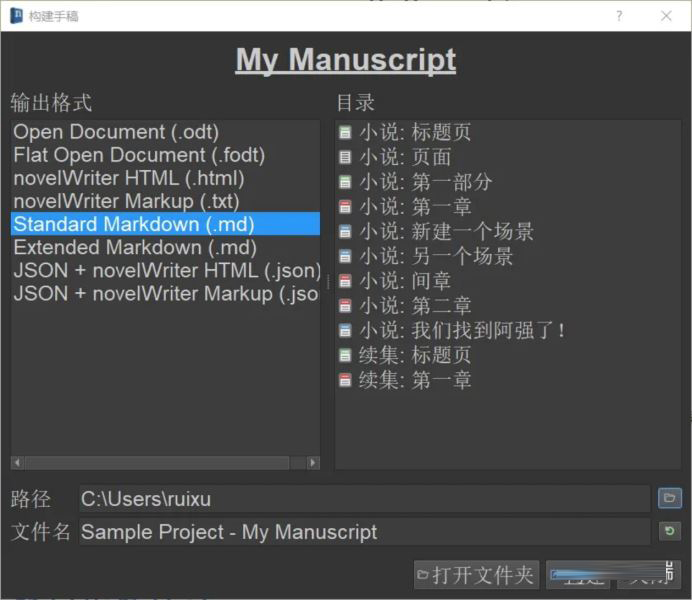Screen dimensions: 692x600
Task: Select the 续集: 标题页 contents entry
Action: [508, 355]
